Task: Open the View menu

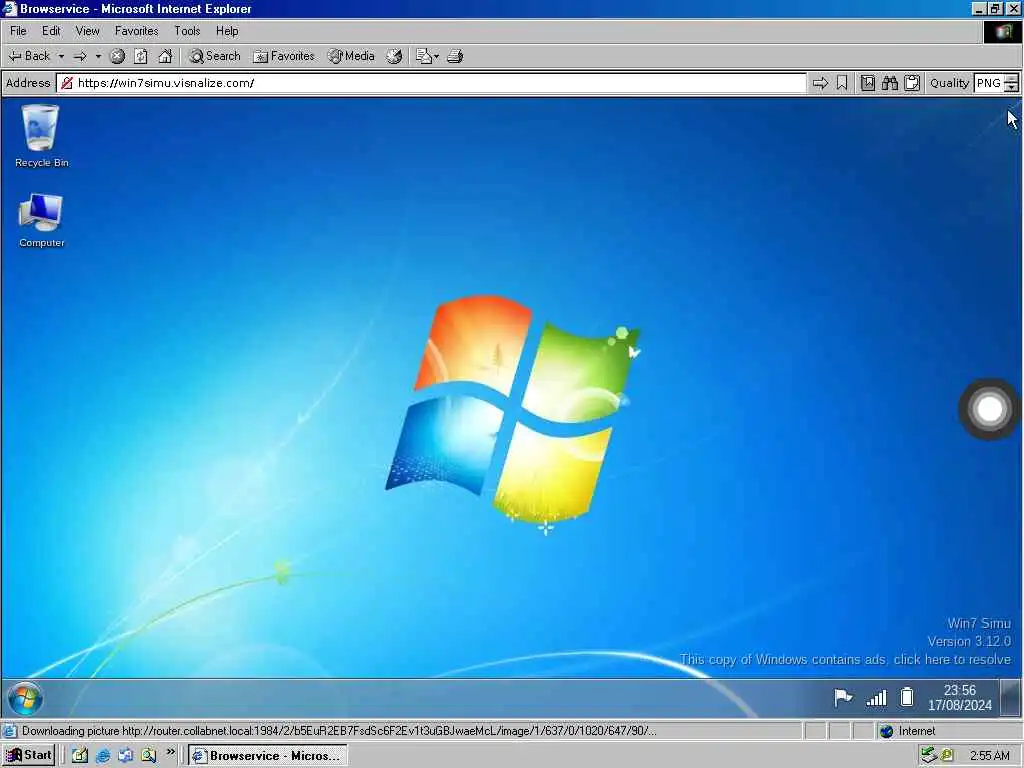Action: [88, 31]
